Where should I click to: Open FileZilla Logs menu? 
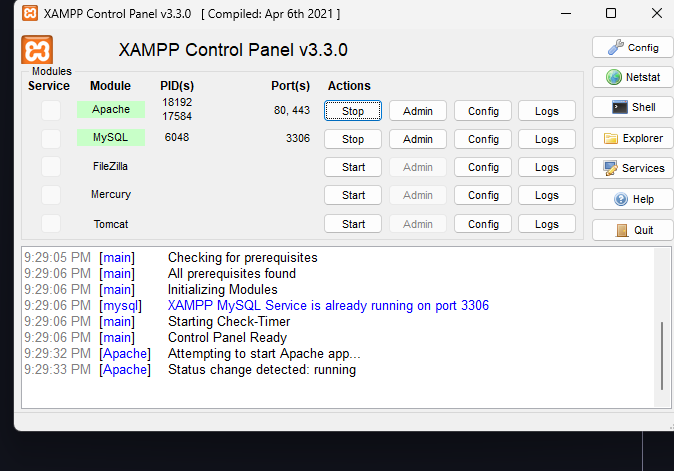point(547,167)
